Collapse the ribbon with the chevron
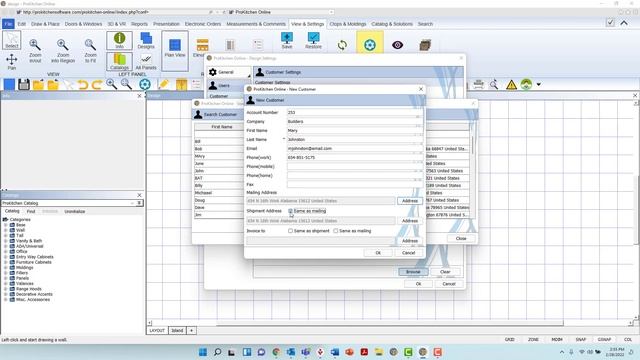The width and height of the screenshot is (640, 360). 624,23
